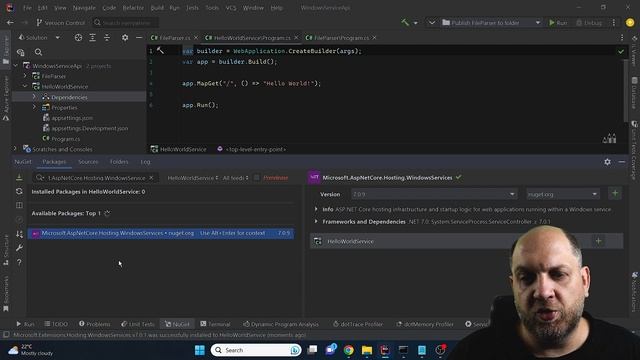Viewport: 640px width, 360px height.
Task: Click the top-level-entry-point breadcrumb
Action: [251, 149]
